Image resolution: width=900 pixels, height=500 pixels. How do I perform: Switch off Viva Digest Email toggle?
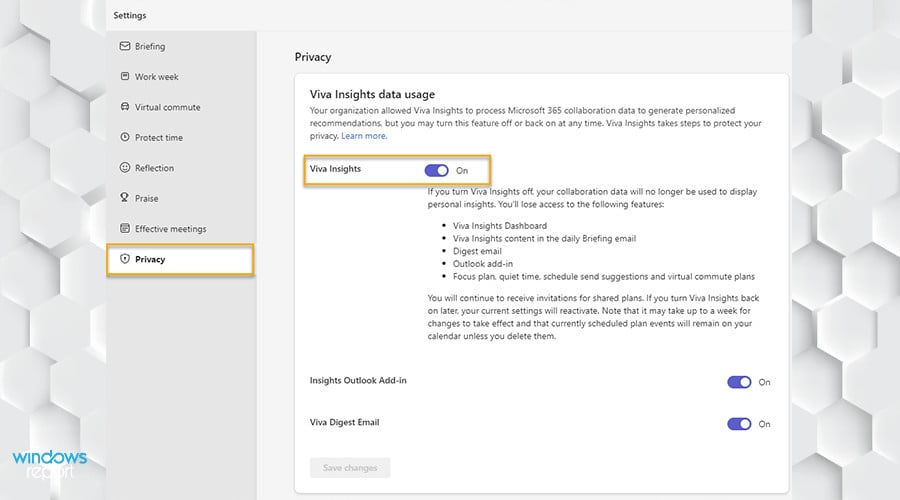[x=738, y=424]
